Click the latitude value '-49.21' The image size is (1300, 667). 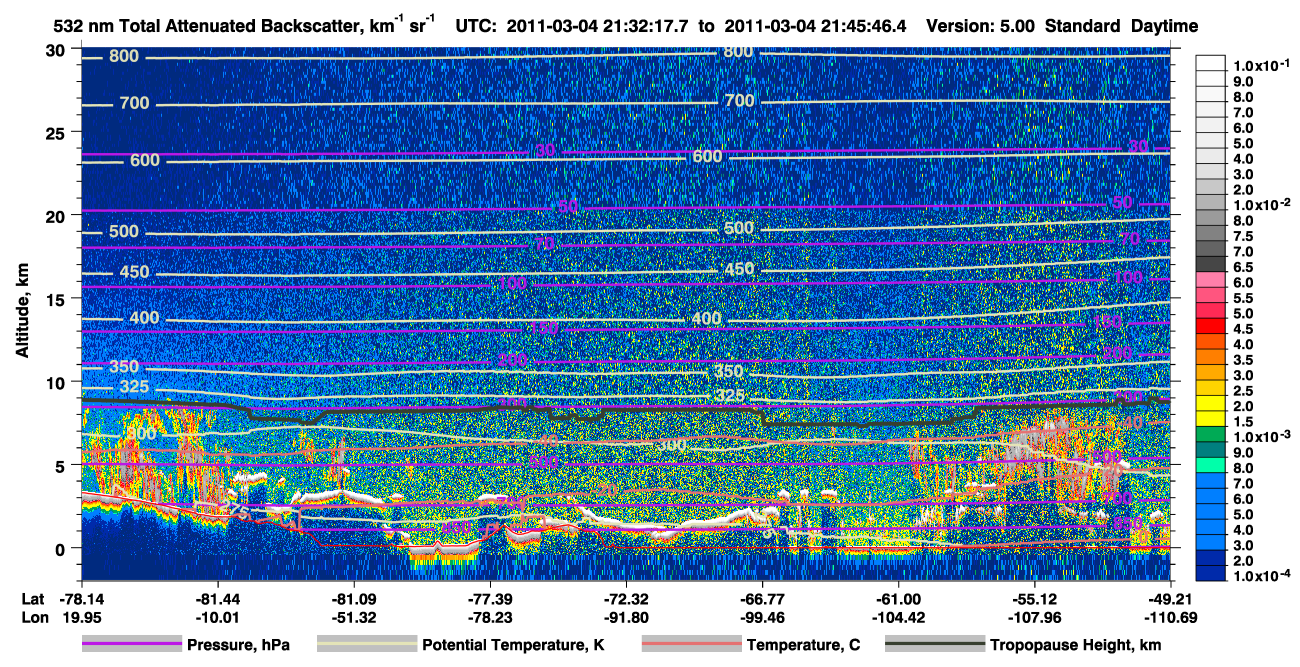click(x=1171, y=598)
